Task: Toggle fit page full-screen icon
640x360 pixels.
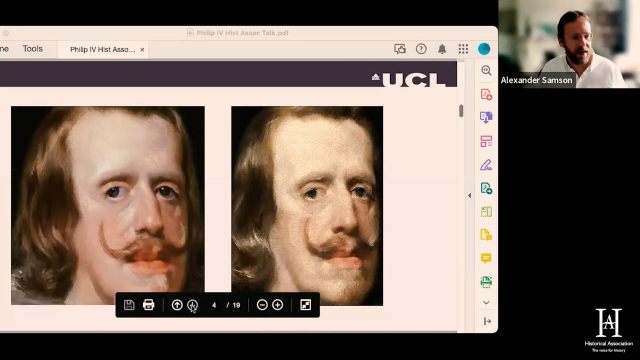Action: point(305,305)
